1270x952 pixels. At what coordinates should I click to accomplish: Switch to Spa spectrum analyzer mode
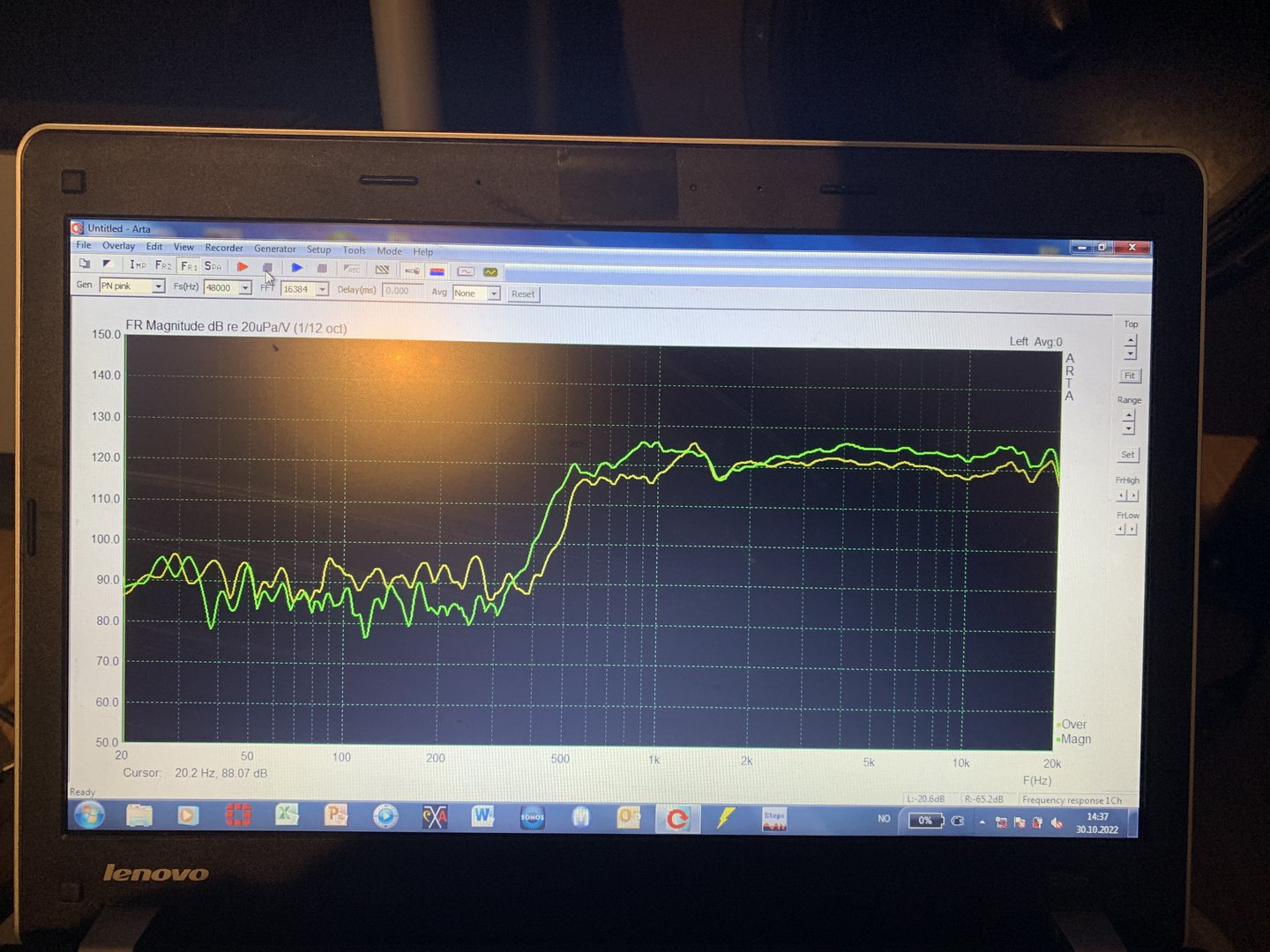pyautogui.click(x=213, y=266)
